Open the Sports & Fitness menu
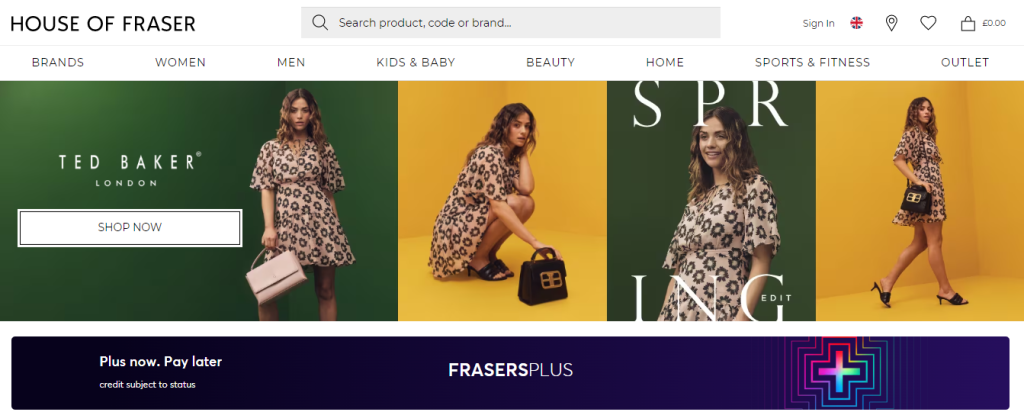Image resolution: width=1024 pixels, height=412 pixels. click(x=812, y=63)
